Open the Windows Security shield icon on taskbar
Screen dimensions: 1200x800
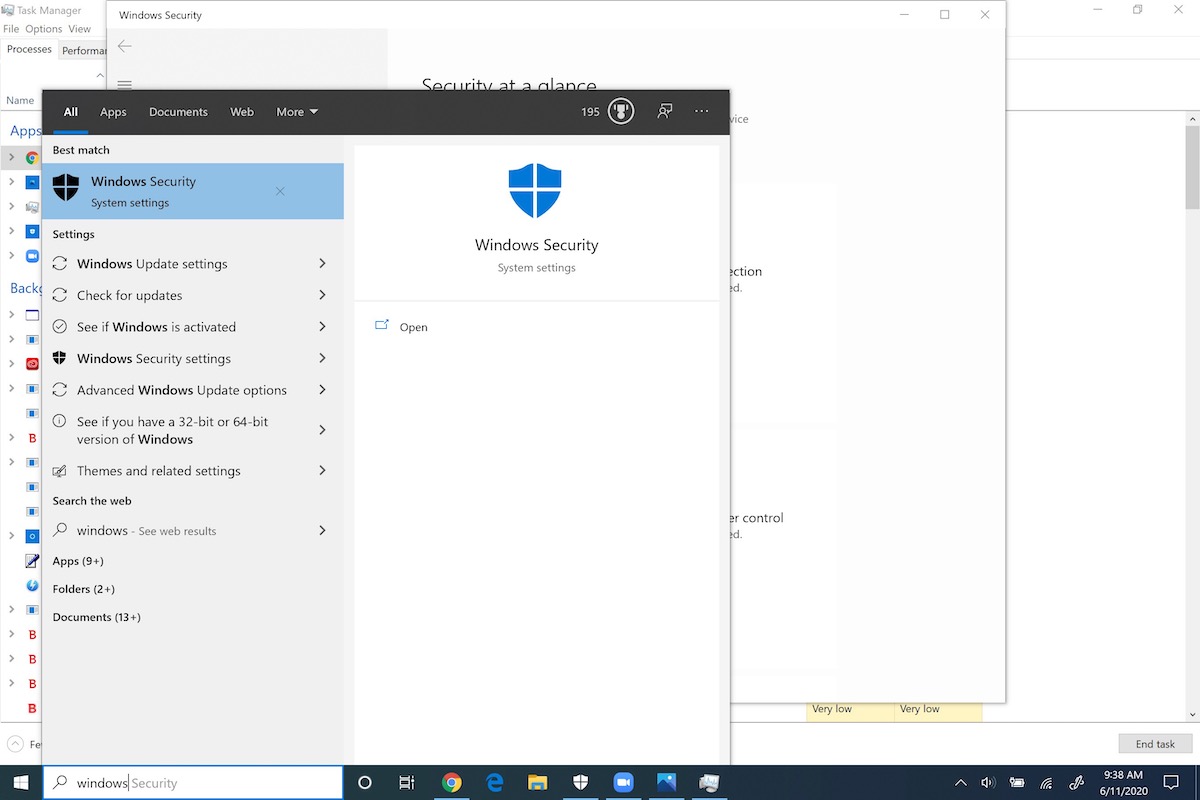click(581, 783)
